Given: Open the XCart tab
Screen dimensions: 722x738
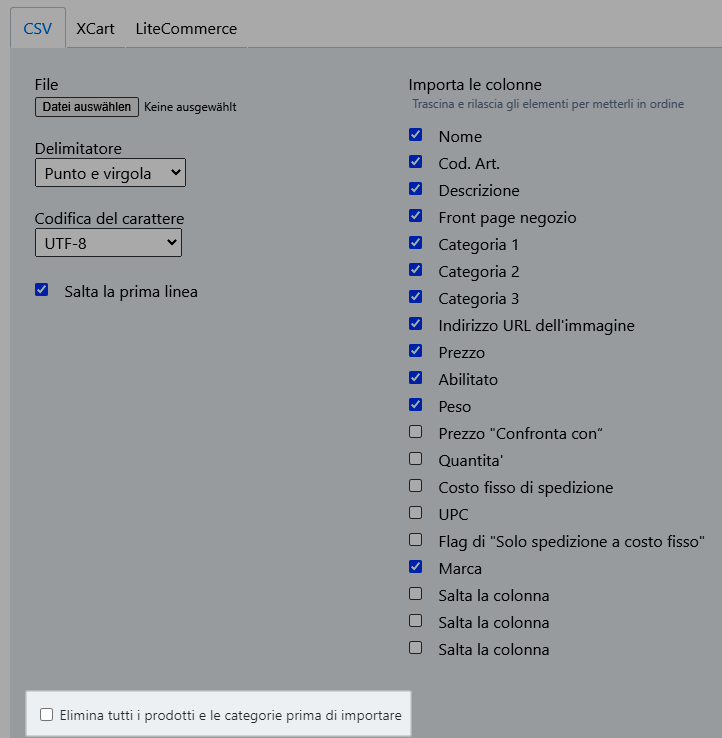Looking at the screenshot, I should (x=95, y=28).
